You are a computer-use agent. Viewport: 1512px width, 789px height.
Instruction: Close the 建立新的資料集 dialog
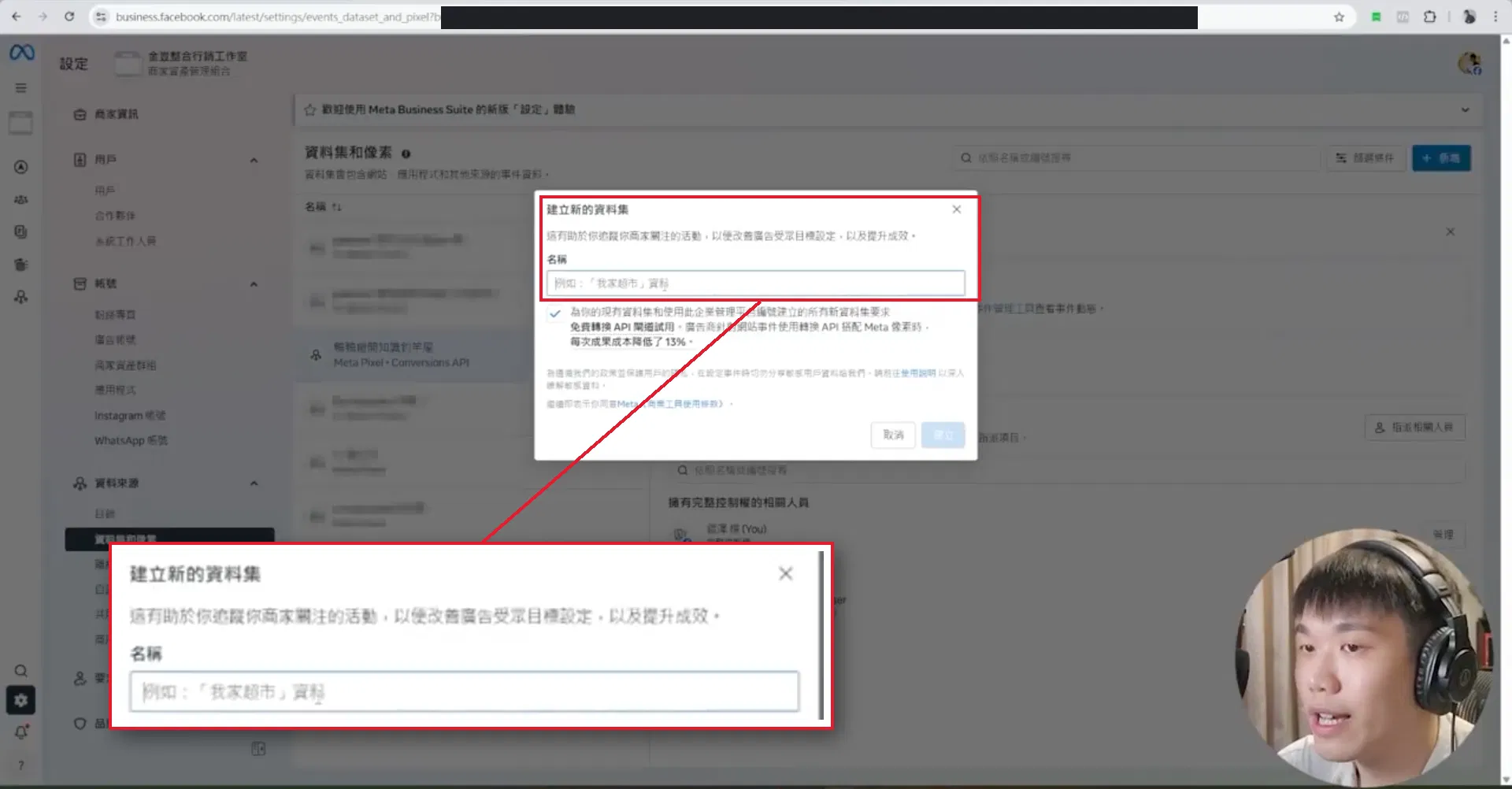(956, 209)
